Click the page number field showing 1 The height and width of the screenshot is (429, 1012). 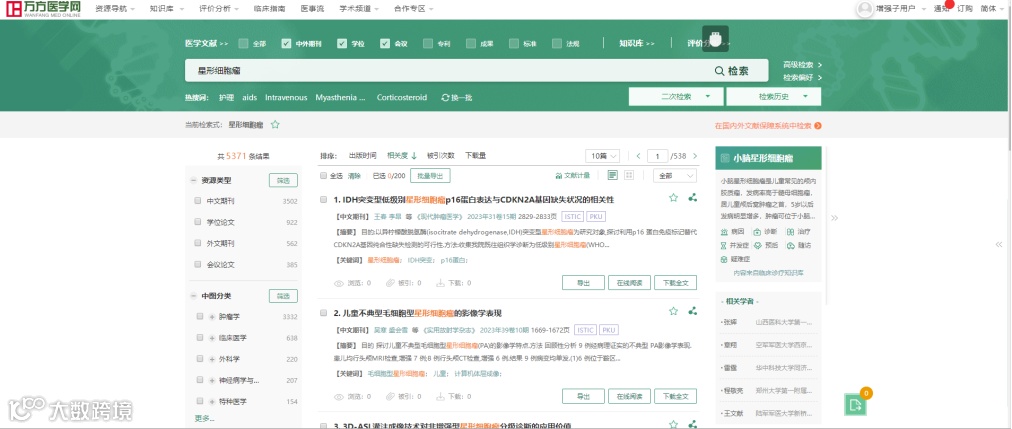657,156
